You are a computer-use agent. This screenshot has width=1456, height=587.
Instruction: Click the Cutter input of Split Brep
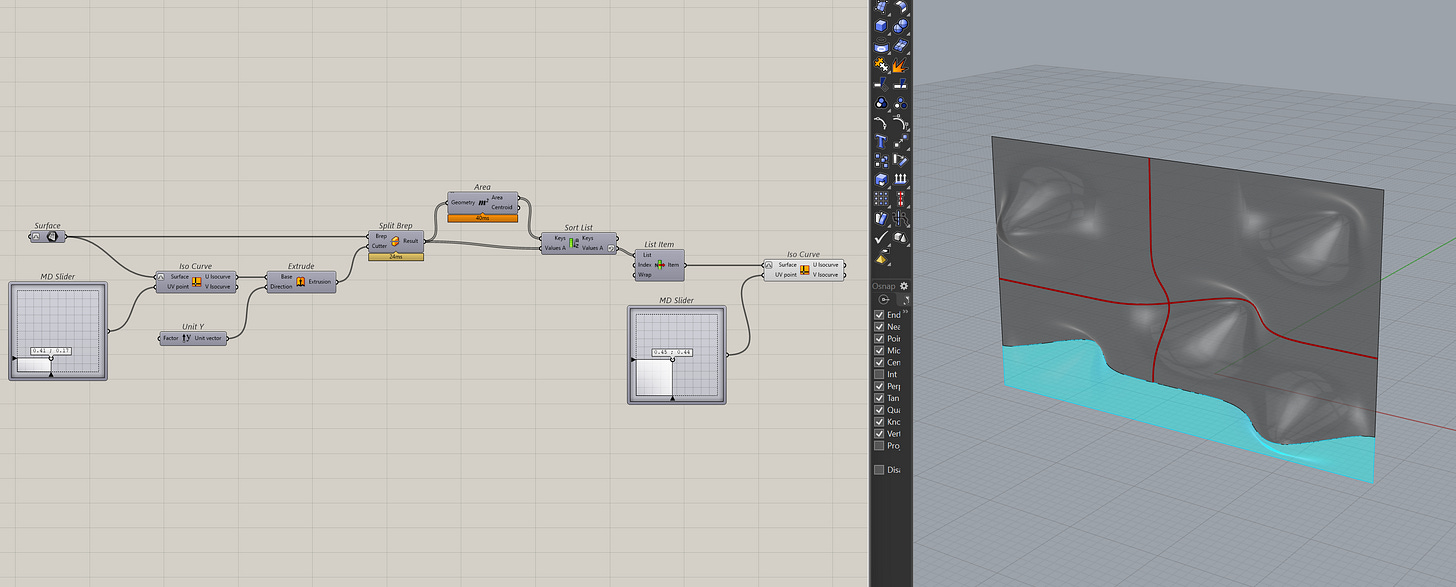click(x=380, y=245)
